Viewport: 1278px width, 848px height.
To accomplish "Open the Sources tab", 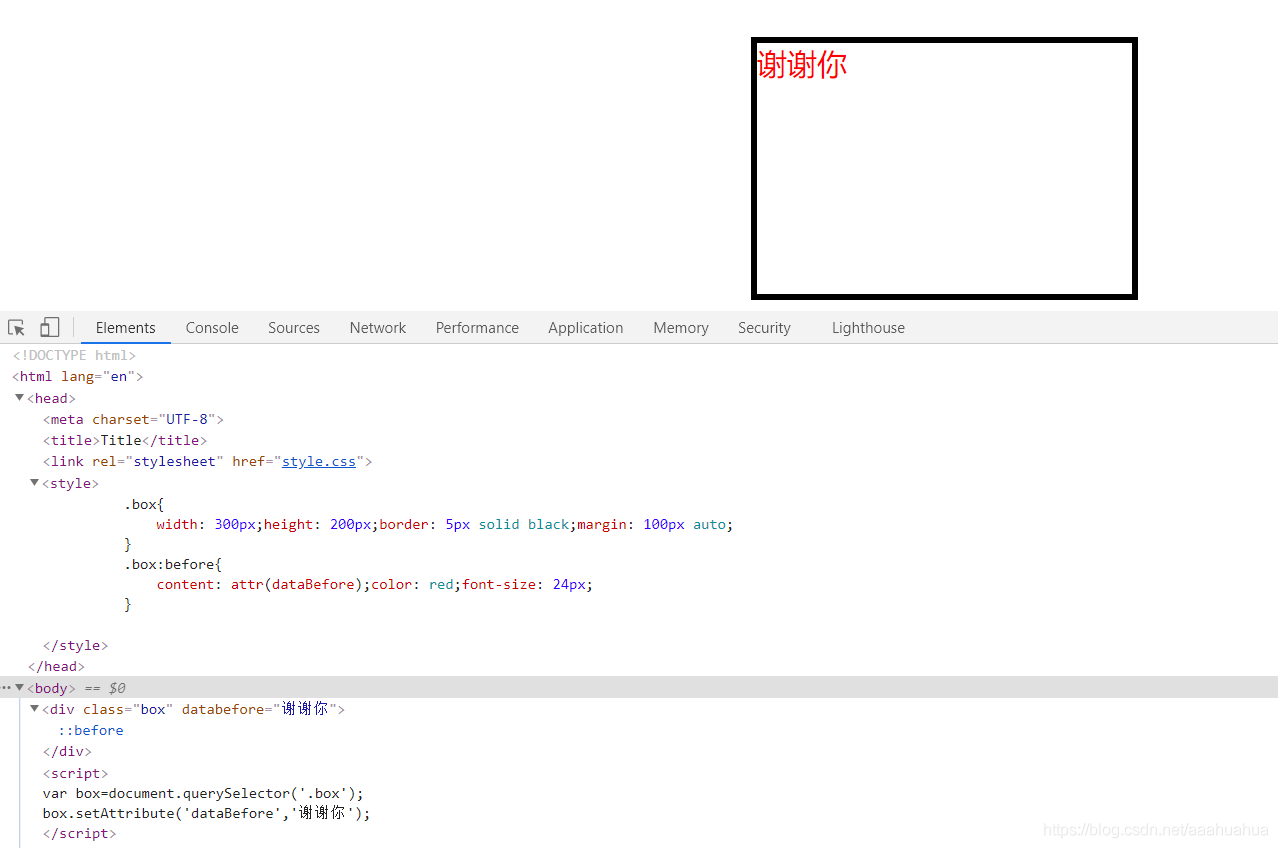I will click(x=294, y=328).
